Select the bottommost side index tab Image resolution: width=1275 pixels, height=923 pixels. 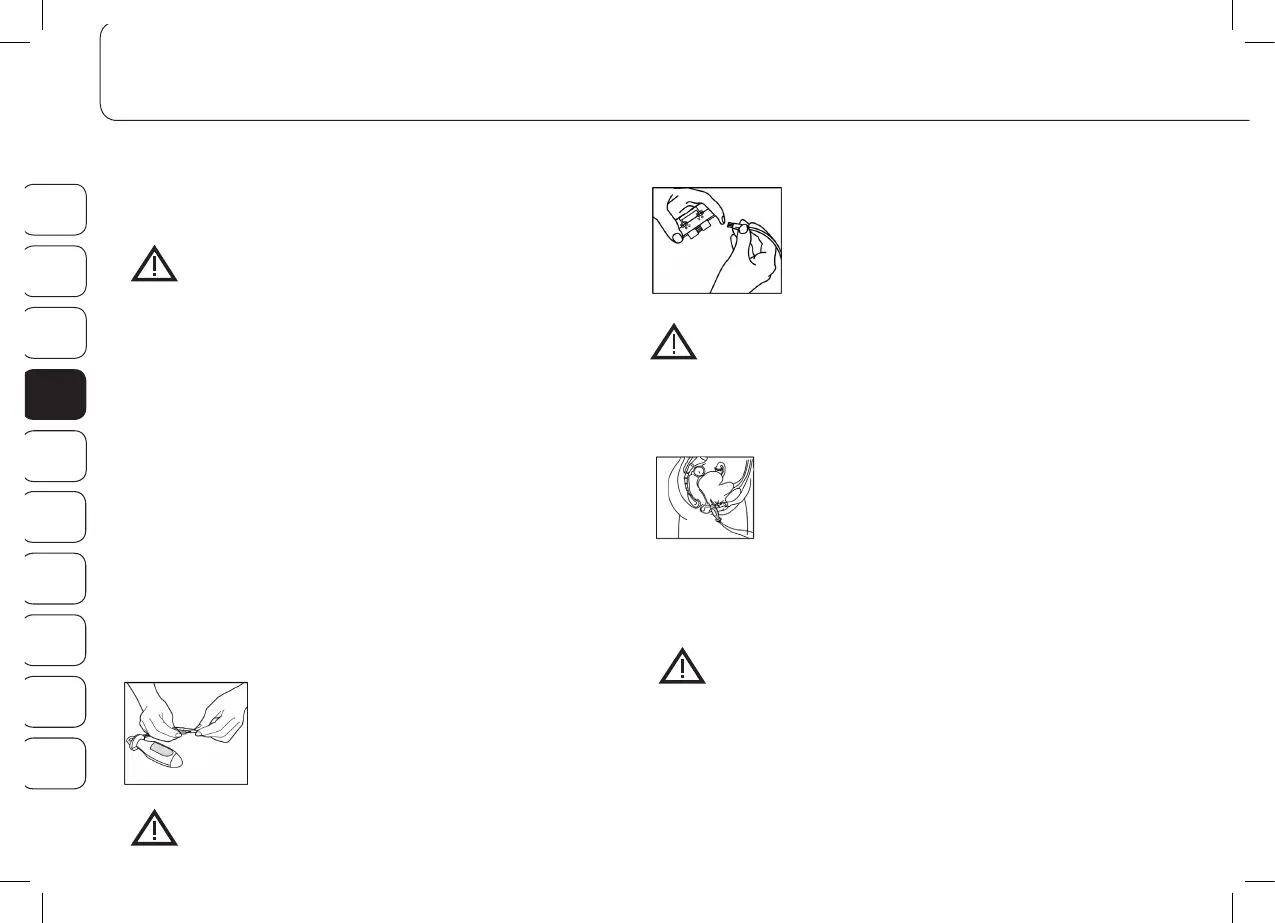pos(55,764)
